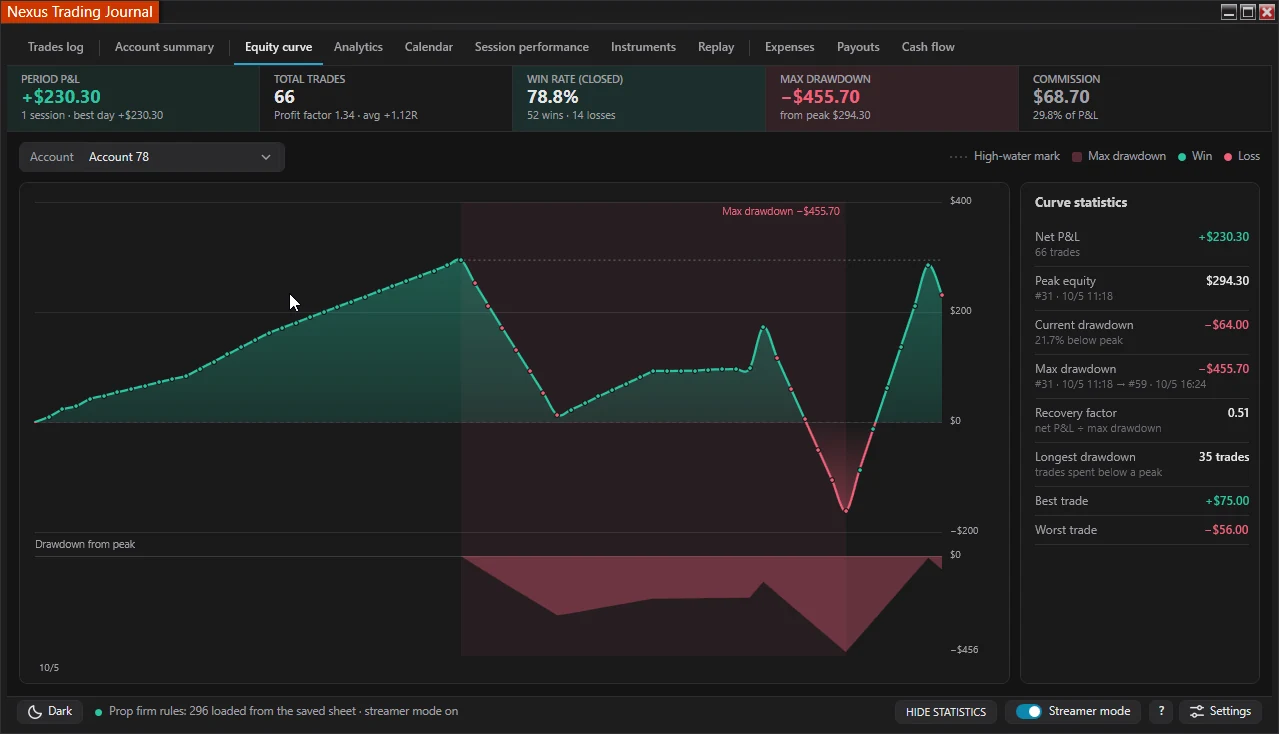
Task: Click the Longest drawdown '35 trades' value
Action: pos(1224,457)
